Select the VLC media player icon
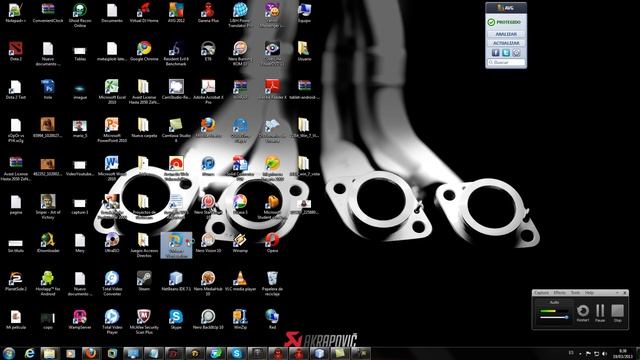Viewport: 640px width, 360px height. (x=240, y=282)
